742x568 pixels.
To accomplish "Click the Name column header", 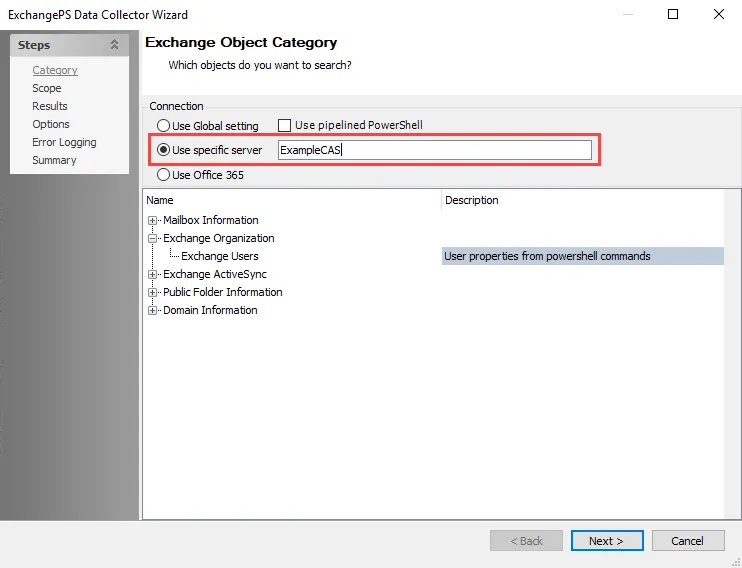I will (x=292, y=200).
